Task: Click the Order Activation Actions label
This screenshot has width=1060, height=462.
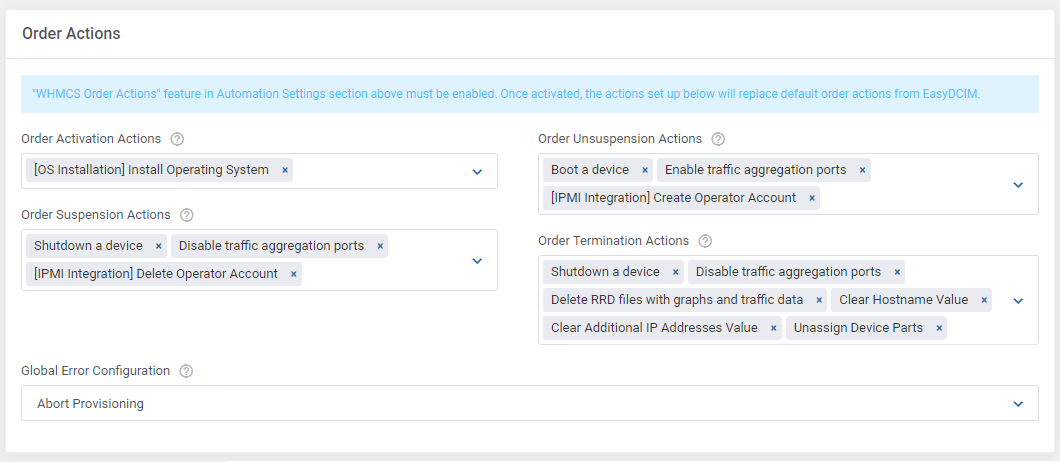Action: coord(91,139)
